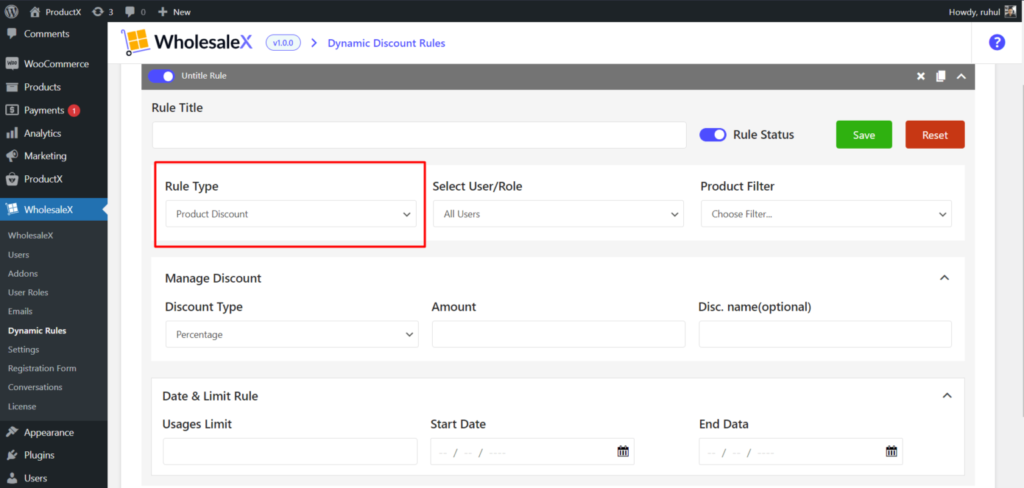Focus the Rule Title input field

[x=419, y=135]
